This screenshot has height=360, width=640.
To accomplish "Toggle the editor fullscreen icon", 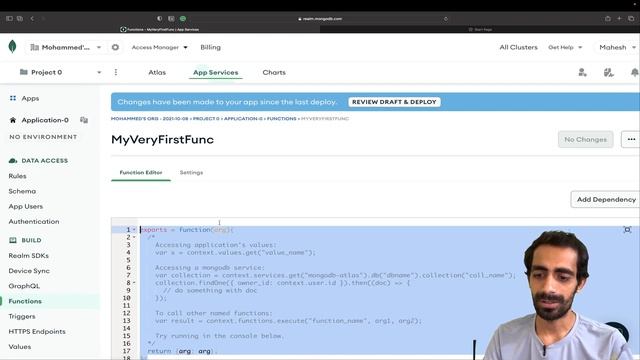I will (x=627, y=230).
